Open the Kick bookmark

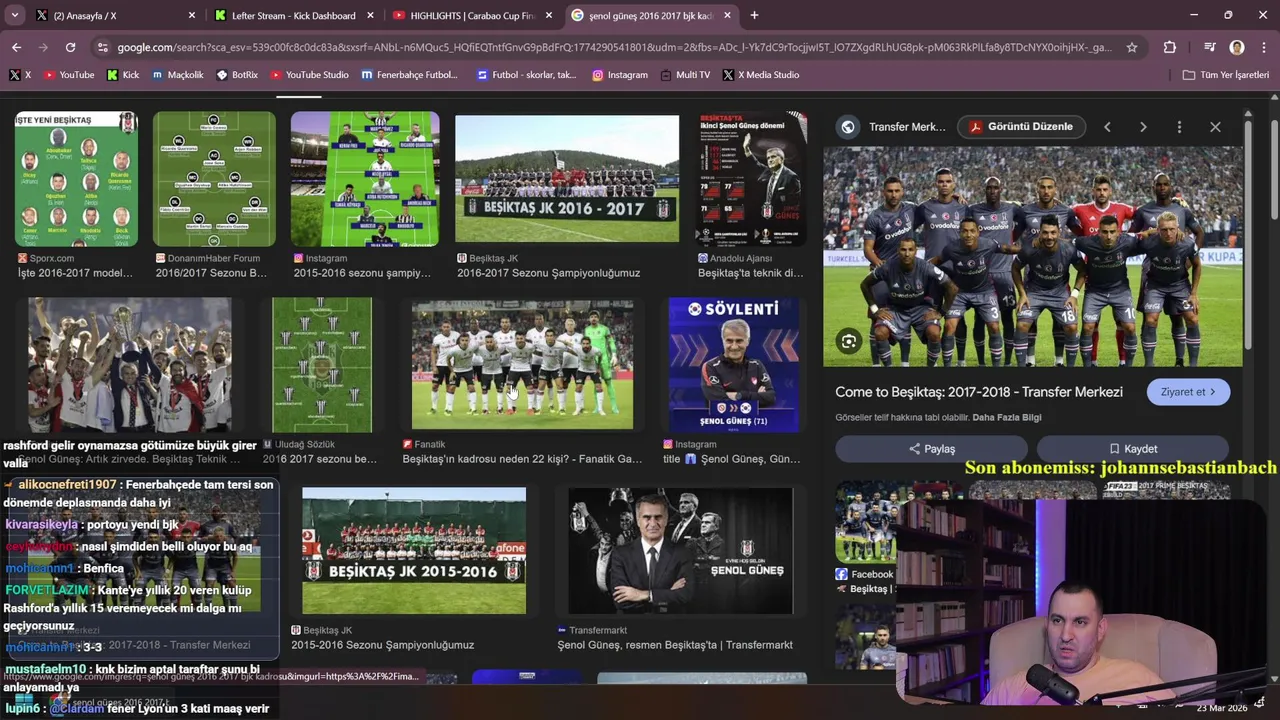click(123, 75)
